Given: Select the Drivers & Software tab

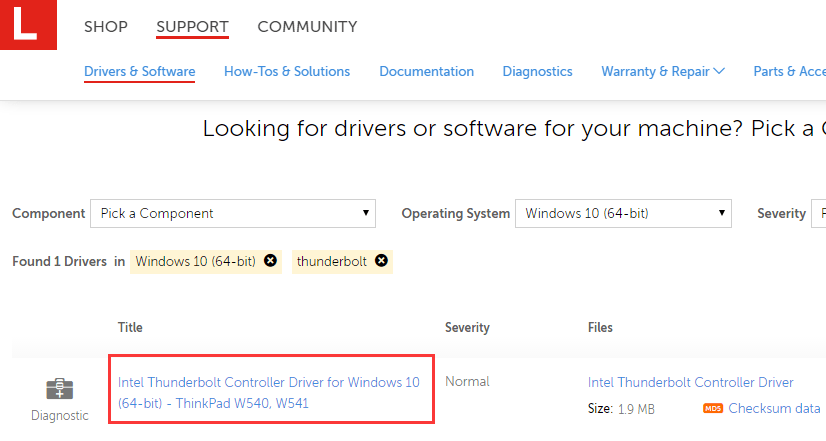Looking at the screenshot, I should 140,72.
